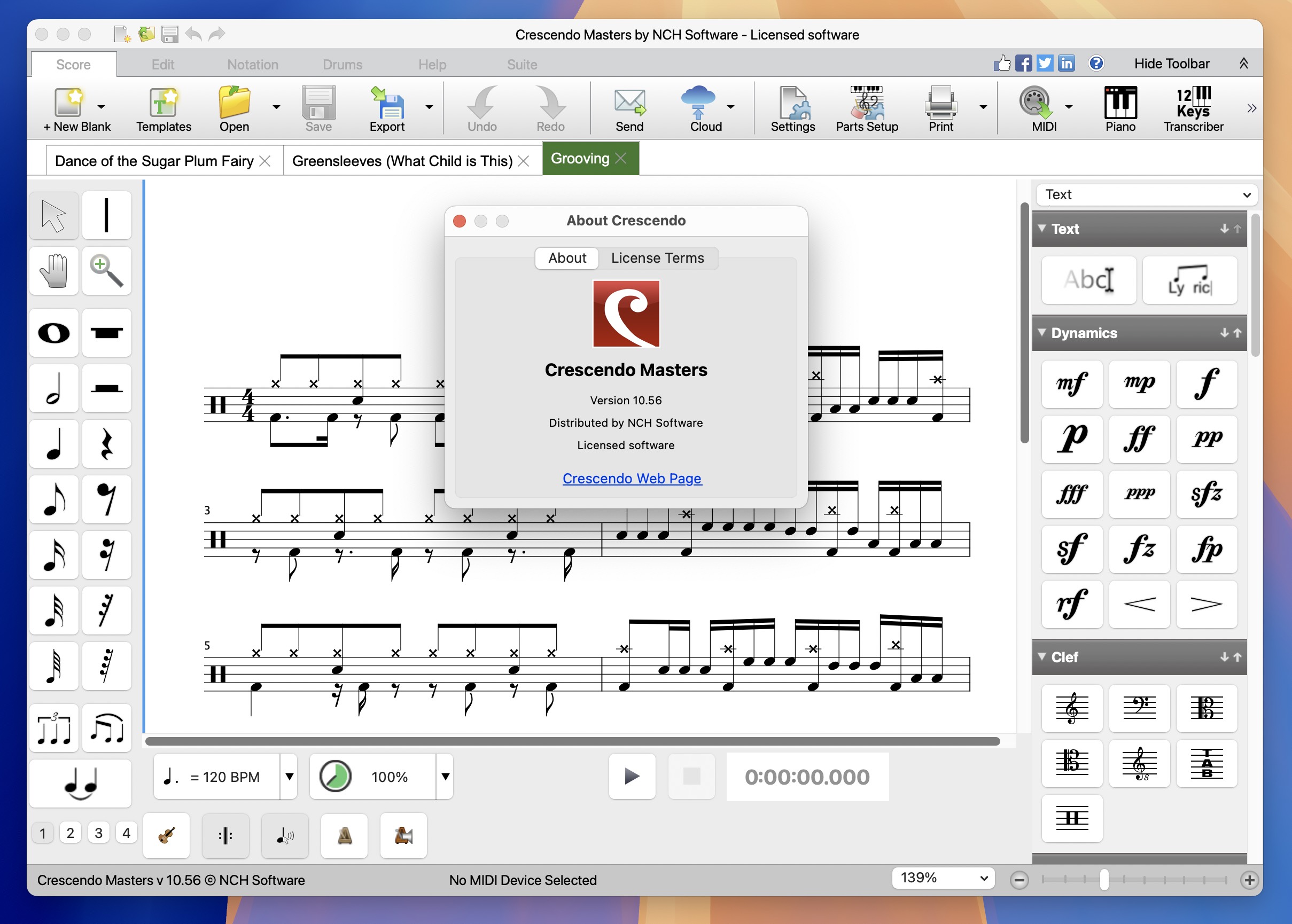Select the sixteenth rest tool

106,554
